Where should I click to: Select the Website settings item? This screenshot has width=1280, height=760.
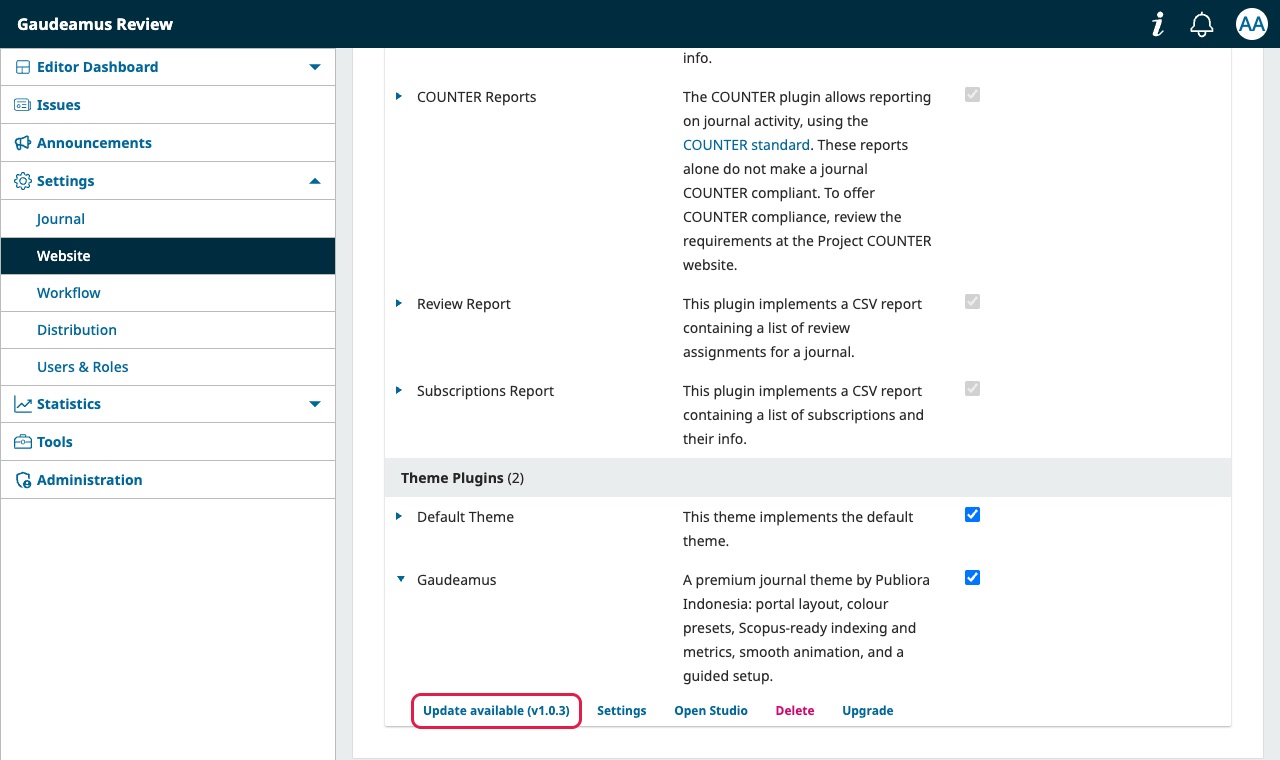point(168,256)
